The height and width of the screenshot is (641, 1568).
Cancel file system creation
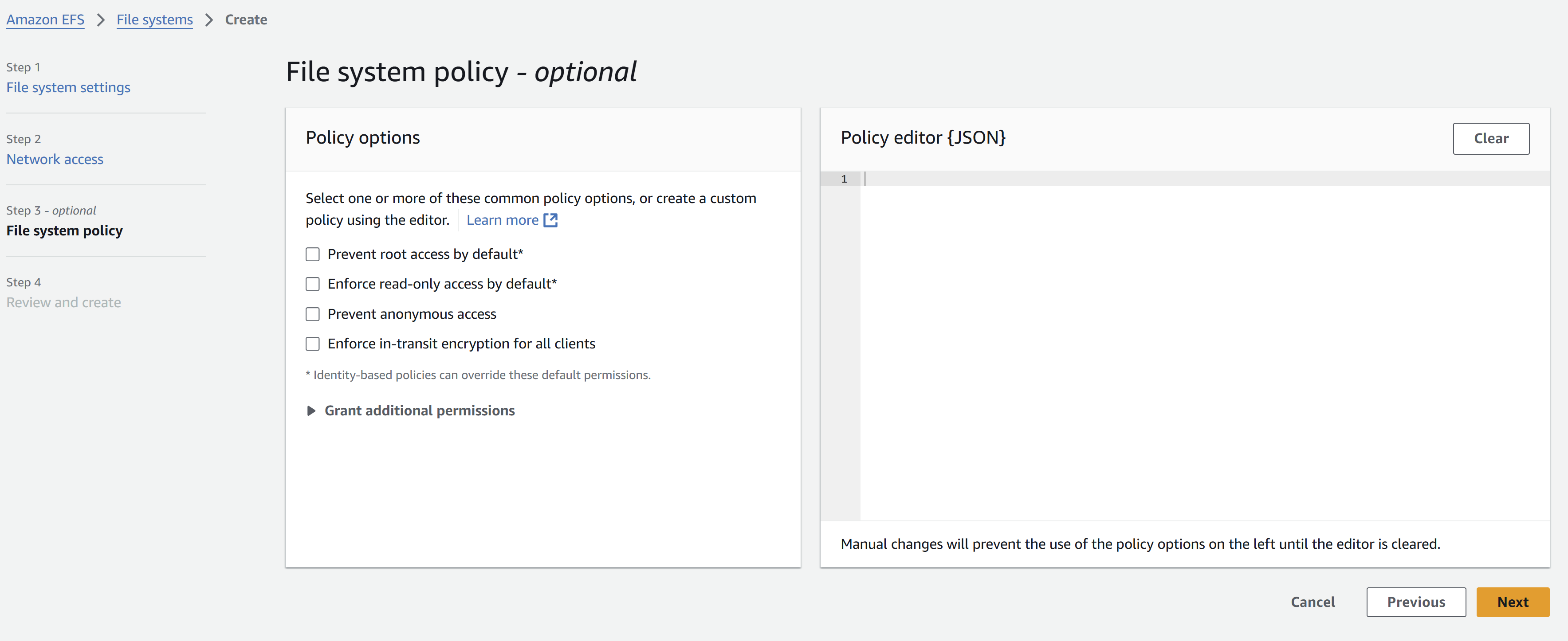(x=1313, y=602)
